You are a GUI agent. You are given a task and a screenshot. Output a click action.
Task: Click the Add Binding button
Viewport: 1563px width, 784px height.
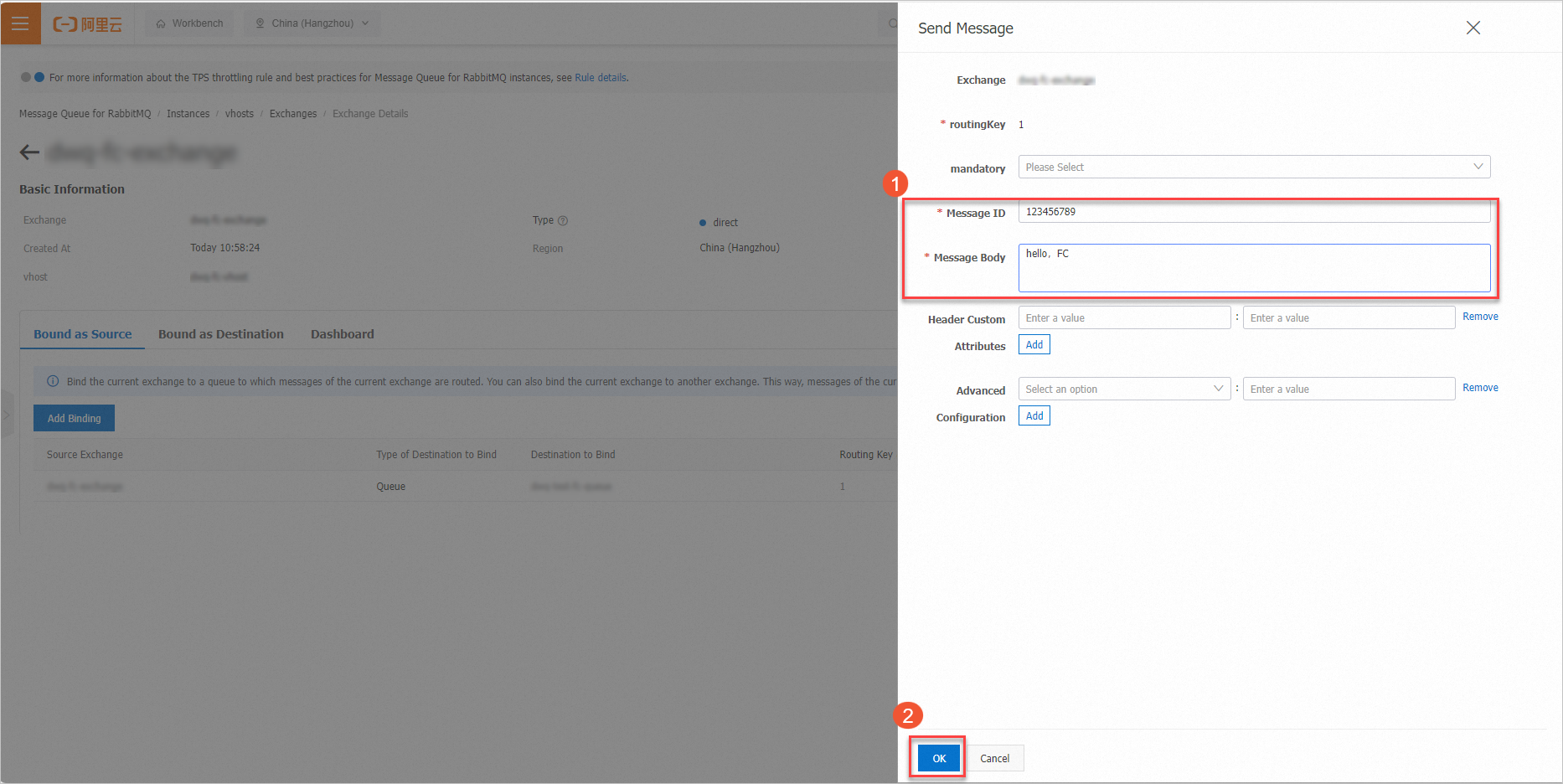tap(74, 418)
